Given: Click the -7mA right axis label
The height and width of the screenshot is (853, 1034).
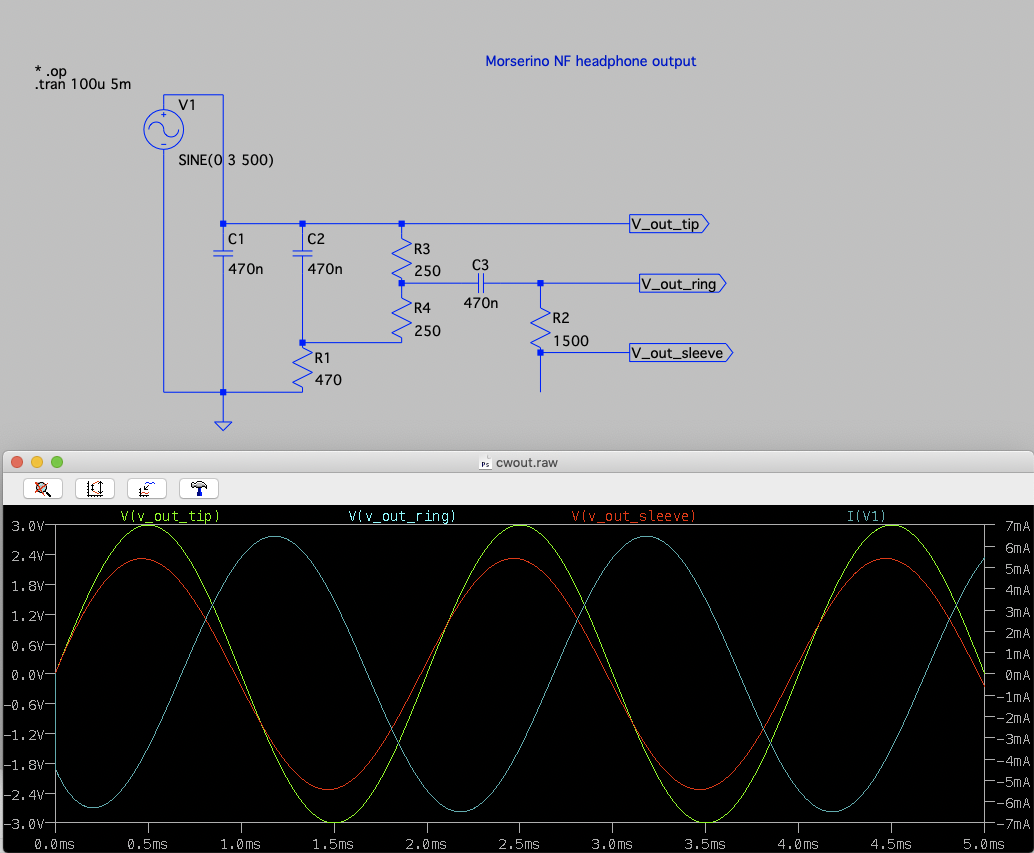Looking at the screenshot, I should pos(1013,824).
